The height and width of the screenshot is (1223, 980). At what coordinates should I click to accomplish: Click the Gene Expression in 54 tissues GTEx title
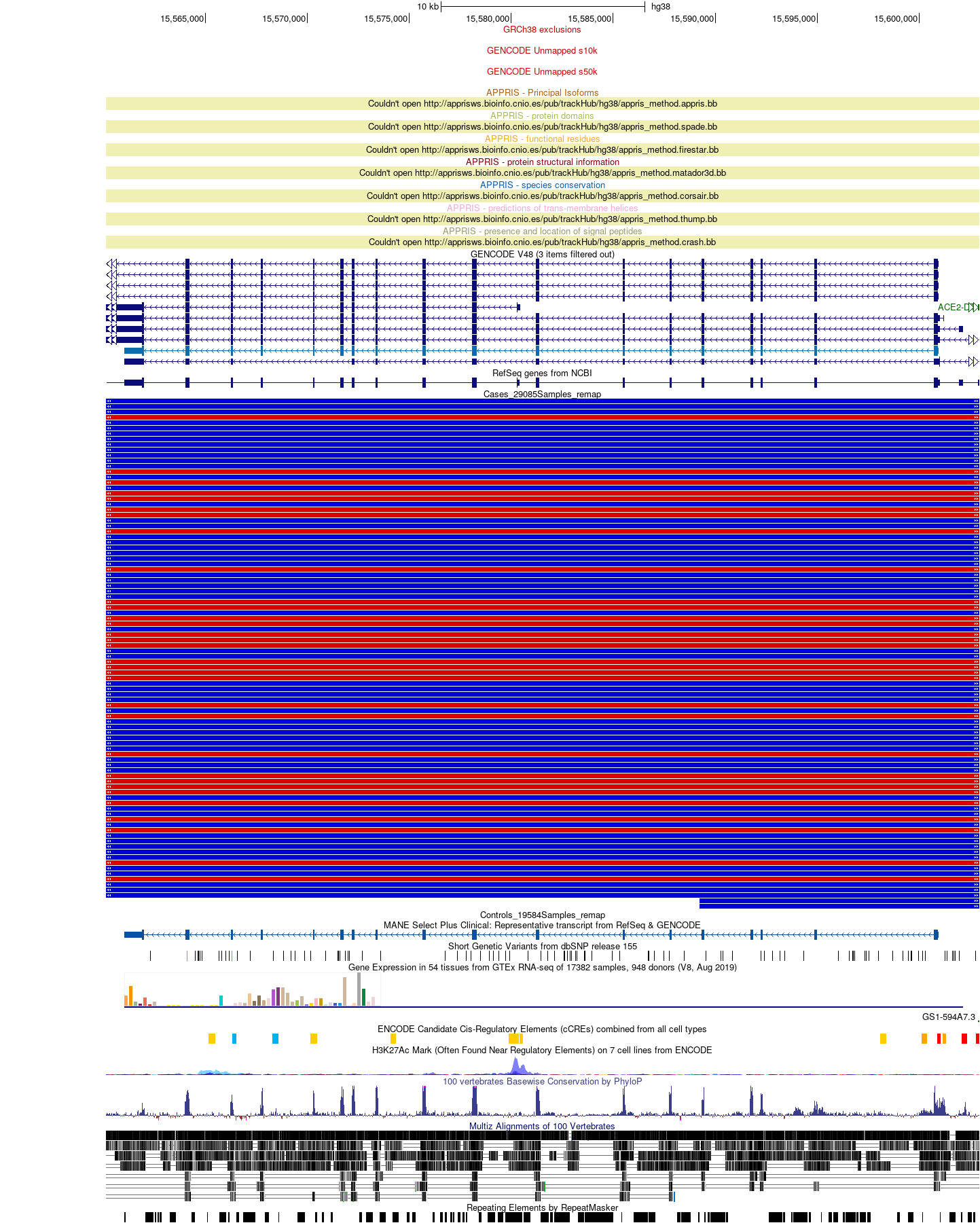(x=542, y=968)
